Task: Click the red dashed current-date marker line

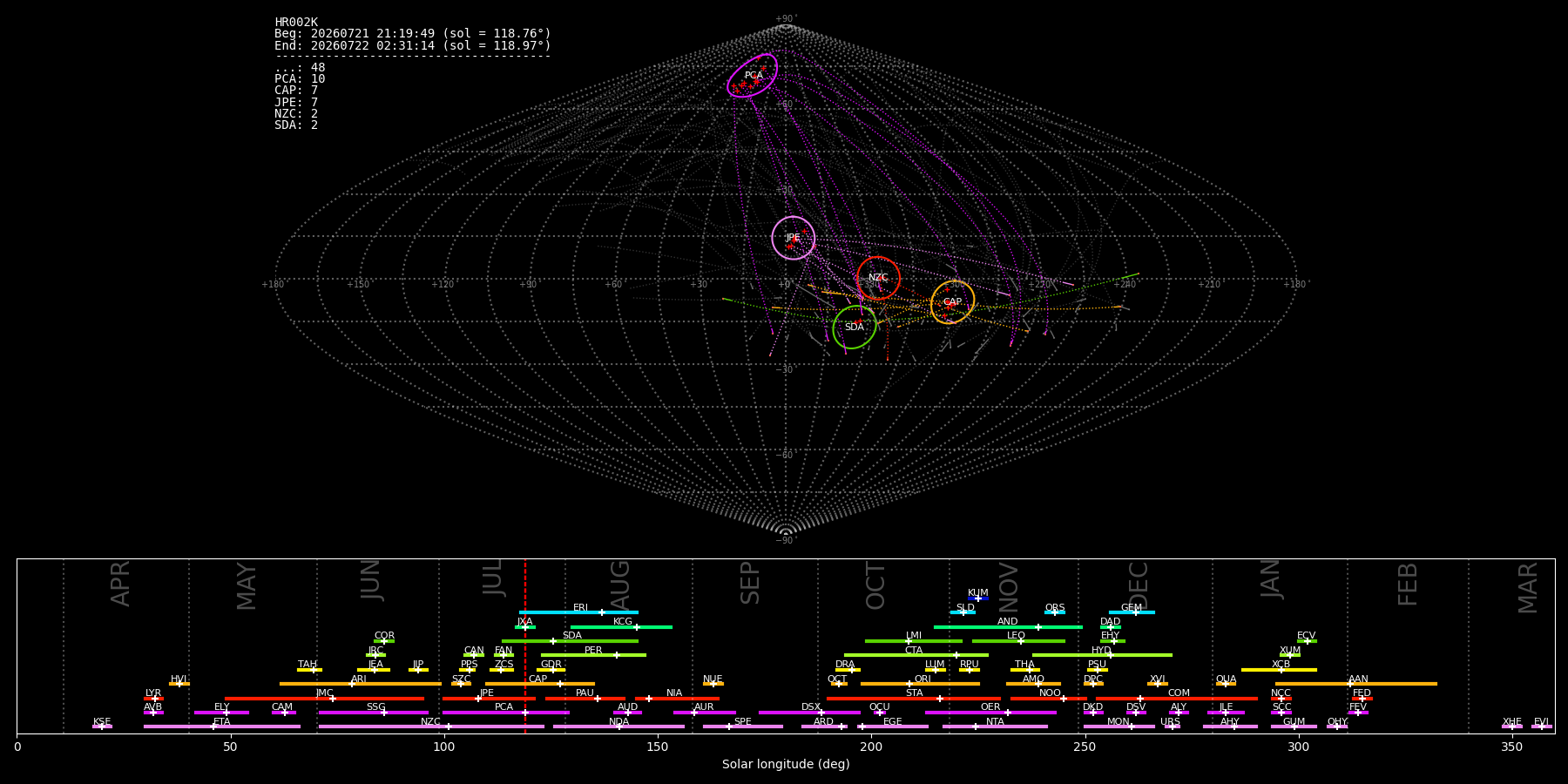Action: click(x=525, y=646)
